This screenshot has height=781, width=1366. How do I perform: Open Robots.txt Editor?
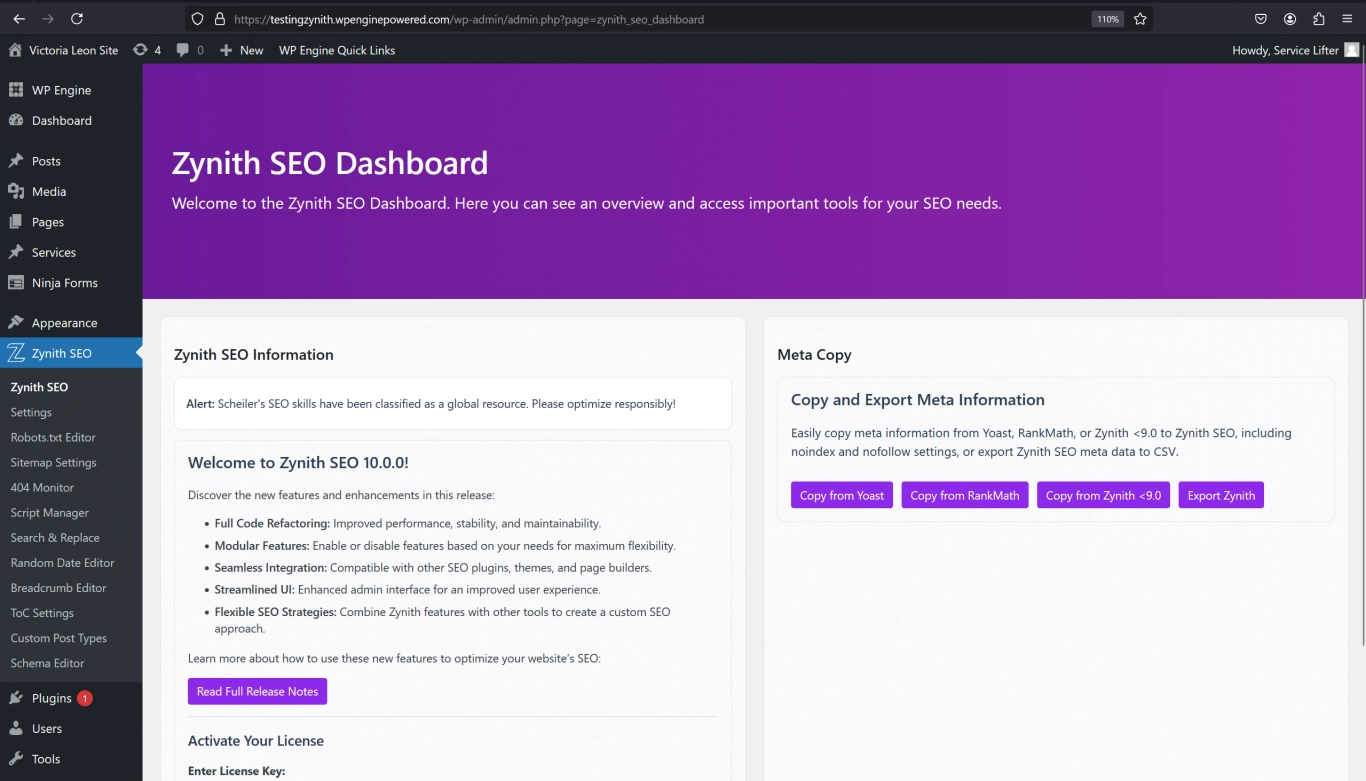[x=53, y=437]
